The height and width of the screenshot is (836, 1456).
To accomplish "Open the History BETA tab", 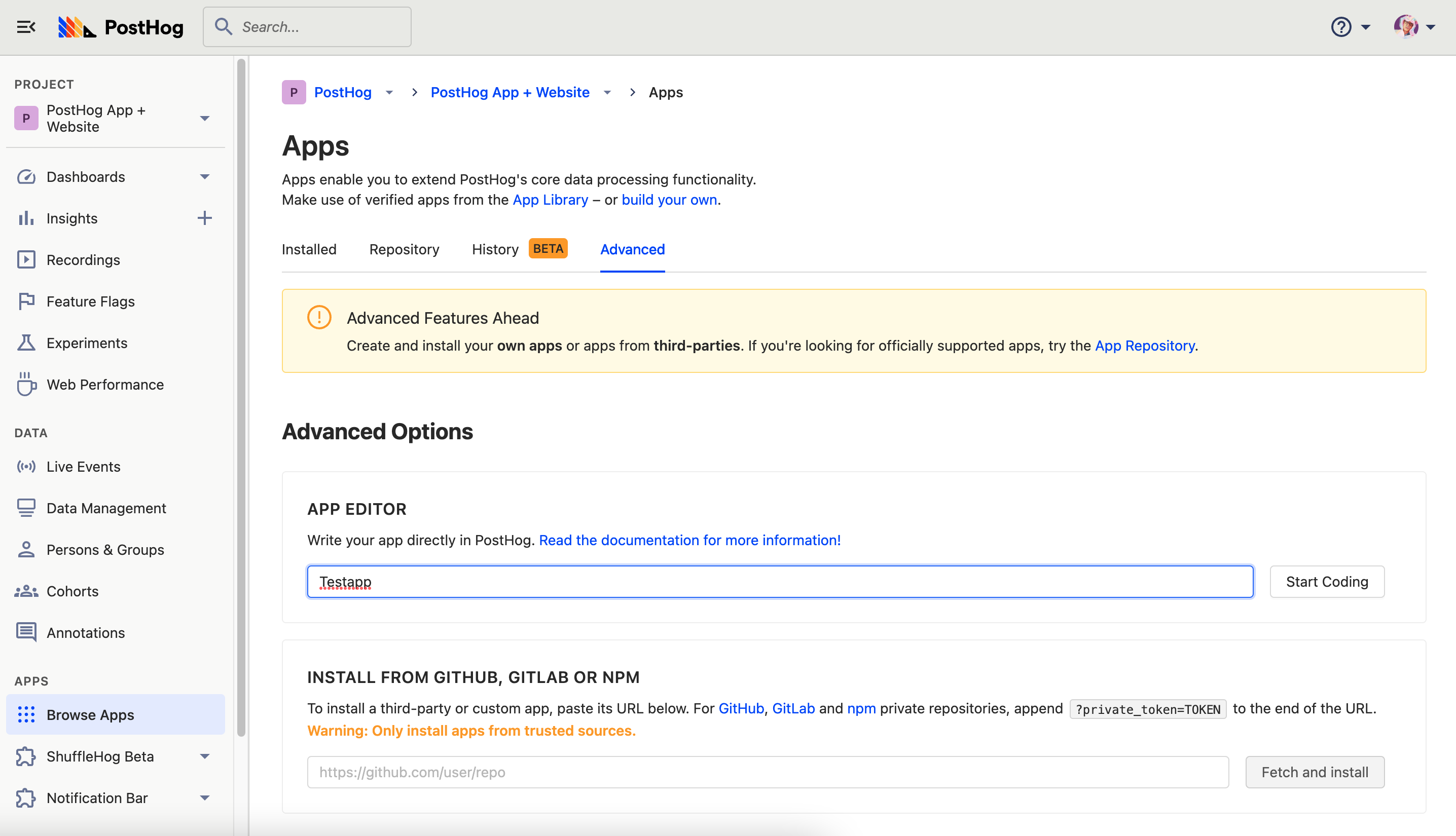I will click(494, 249).
